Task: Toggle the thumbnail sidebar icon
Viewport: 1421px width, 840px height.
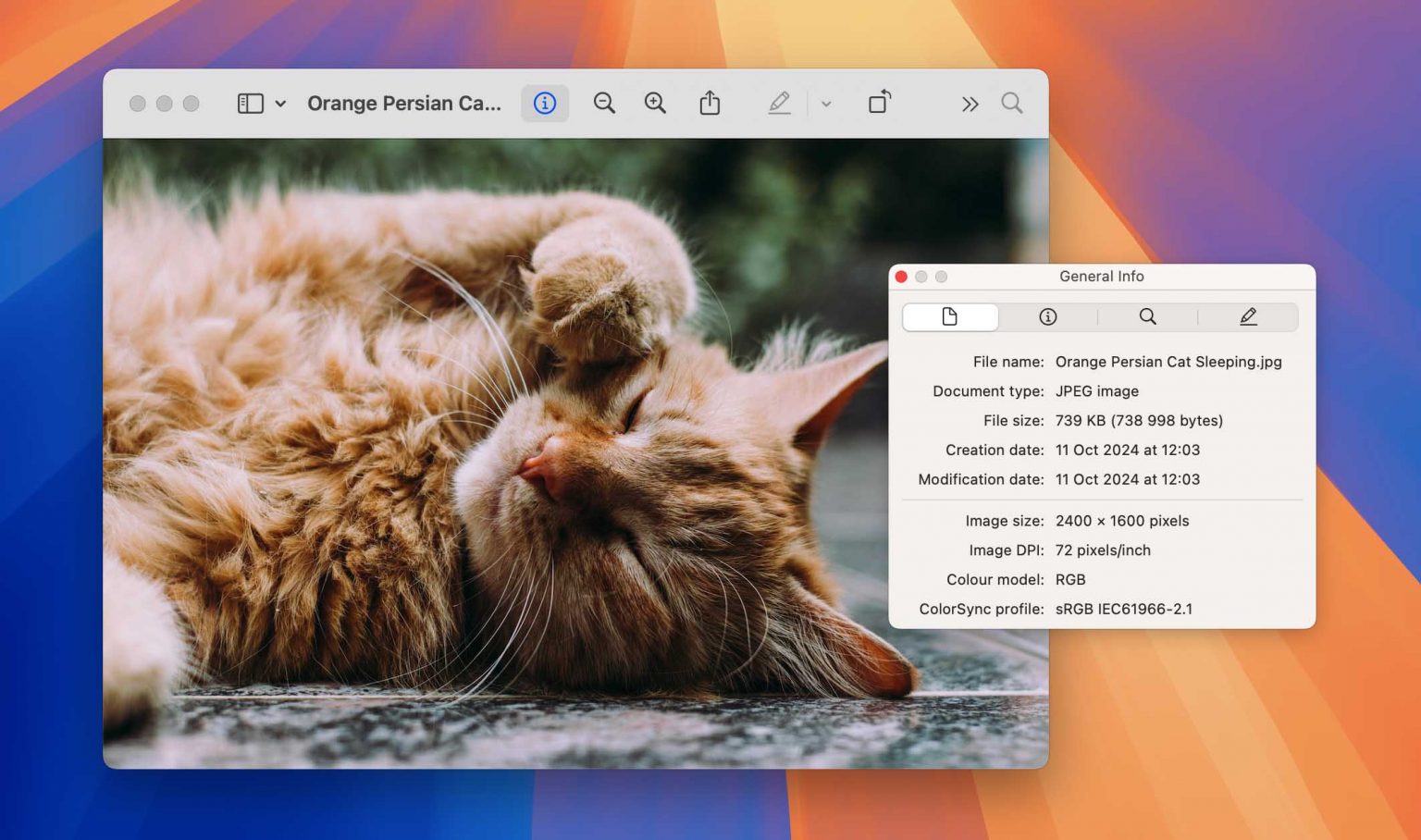Action: coord(250,103)
